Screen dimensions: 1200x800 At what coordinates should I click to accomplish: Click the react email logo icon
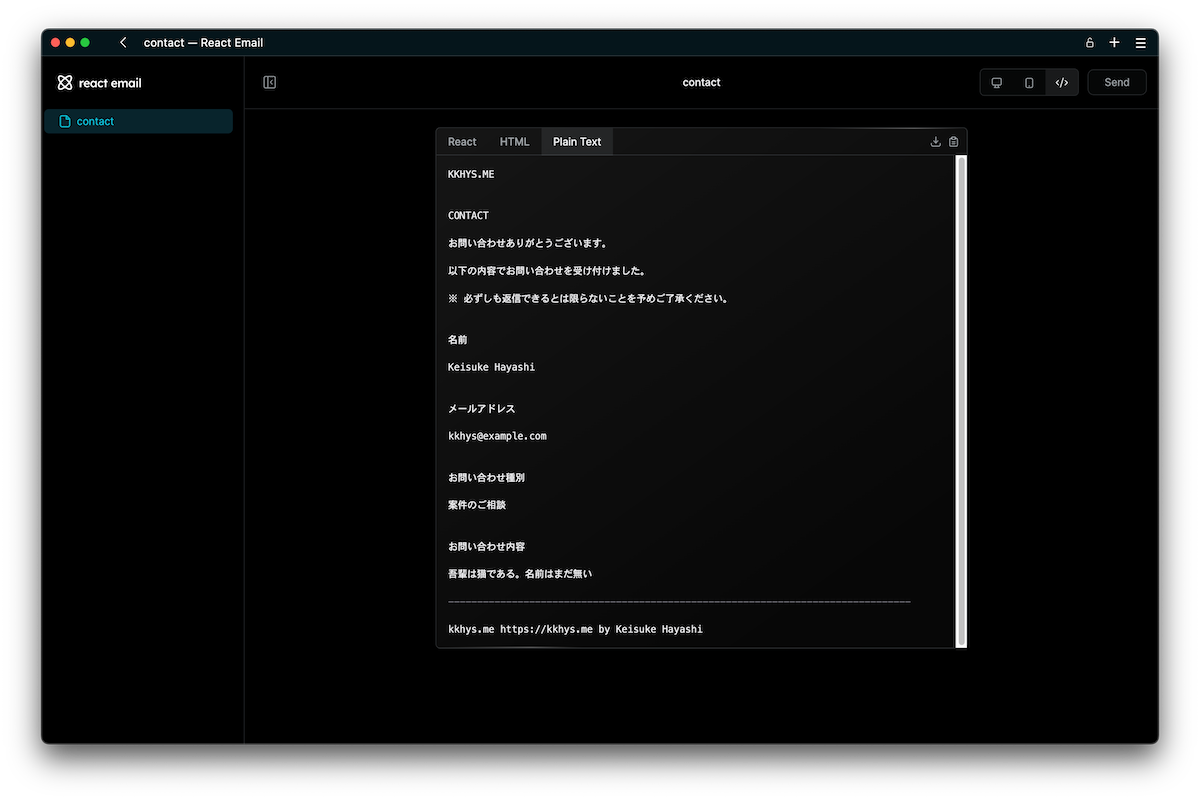pos(65,82)
